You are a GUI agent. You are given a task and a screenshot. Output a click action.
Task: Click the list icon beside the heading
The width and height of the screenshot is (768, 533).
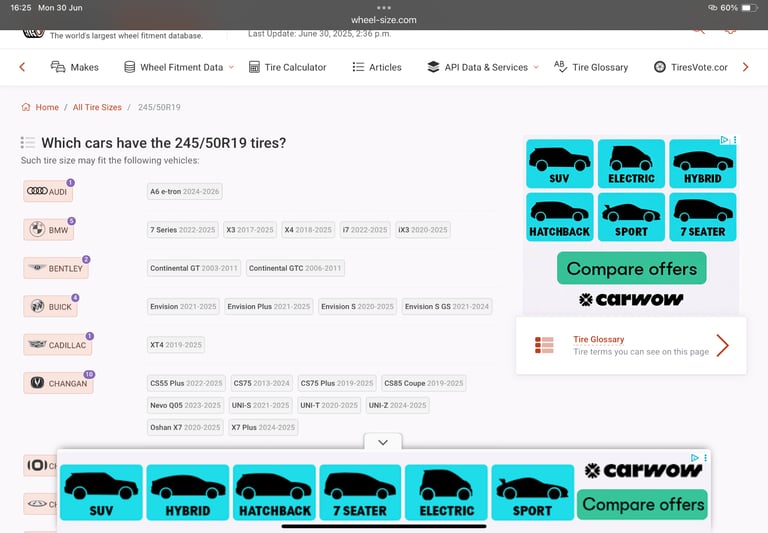pos(27,143)
